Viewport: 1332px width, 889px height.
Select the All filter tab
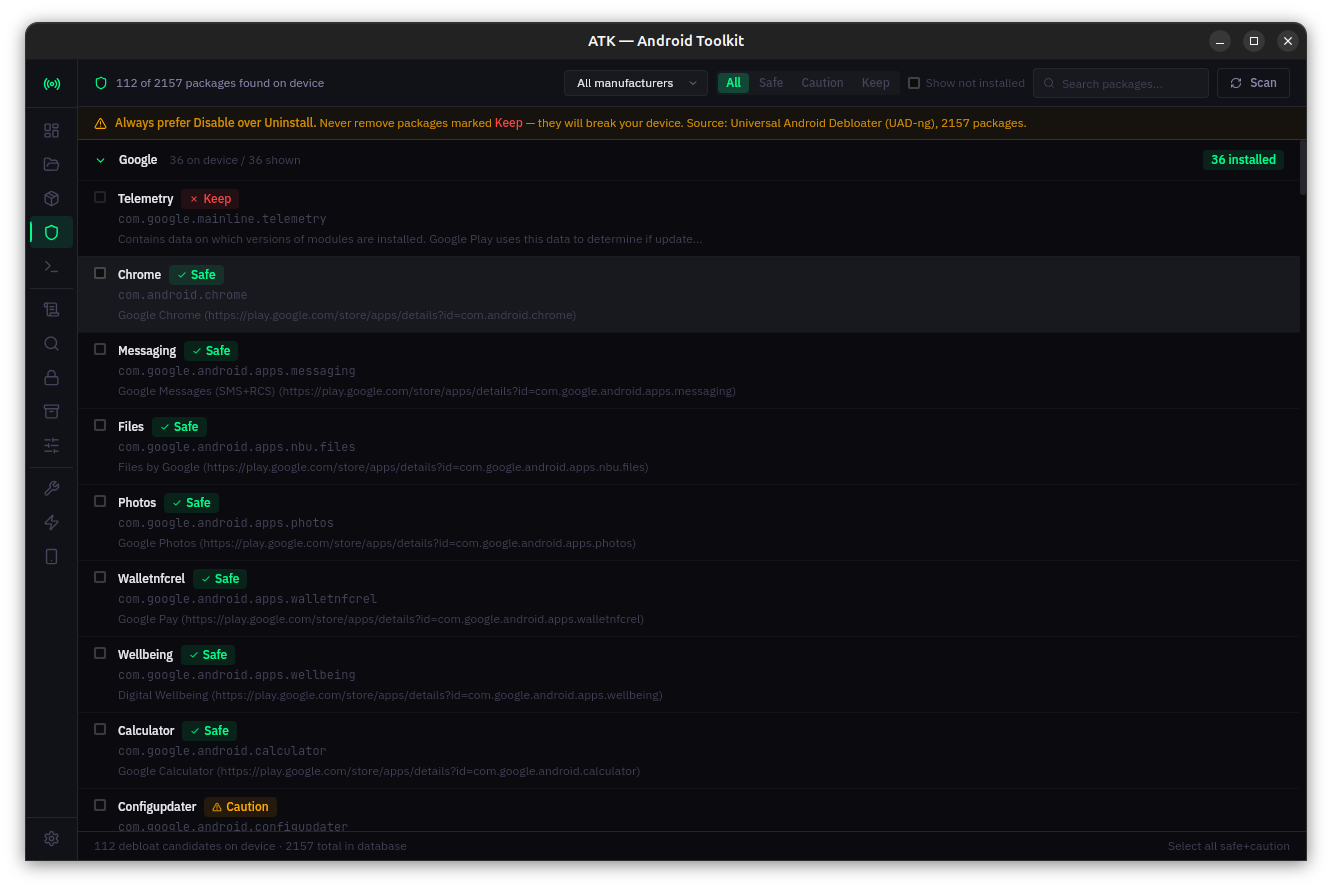[733, 83]
